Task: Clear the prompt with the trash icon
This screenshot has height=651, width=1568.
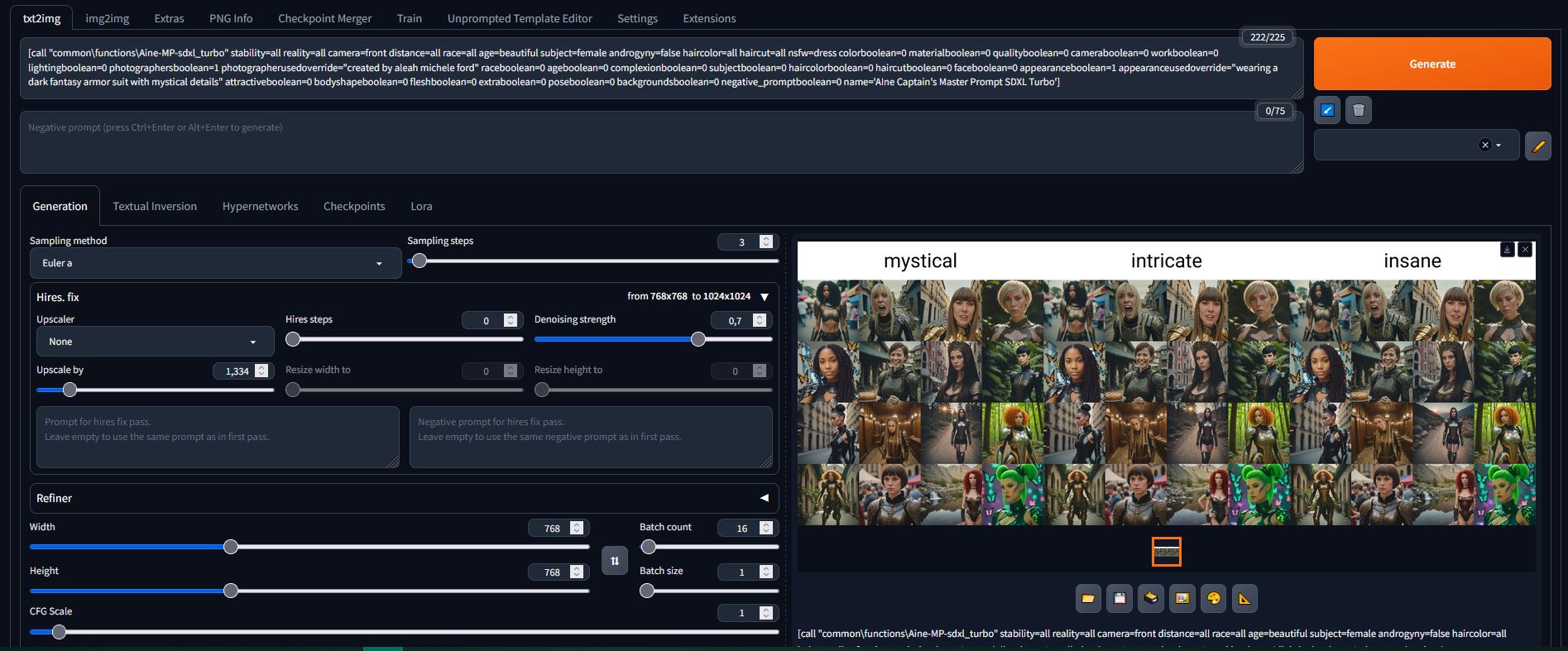Action: tap(1358, 110)
